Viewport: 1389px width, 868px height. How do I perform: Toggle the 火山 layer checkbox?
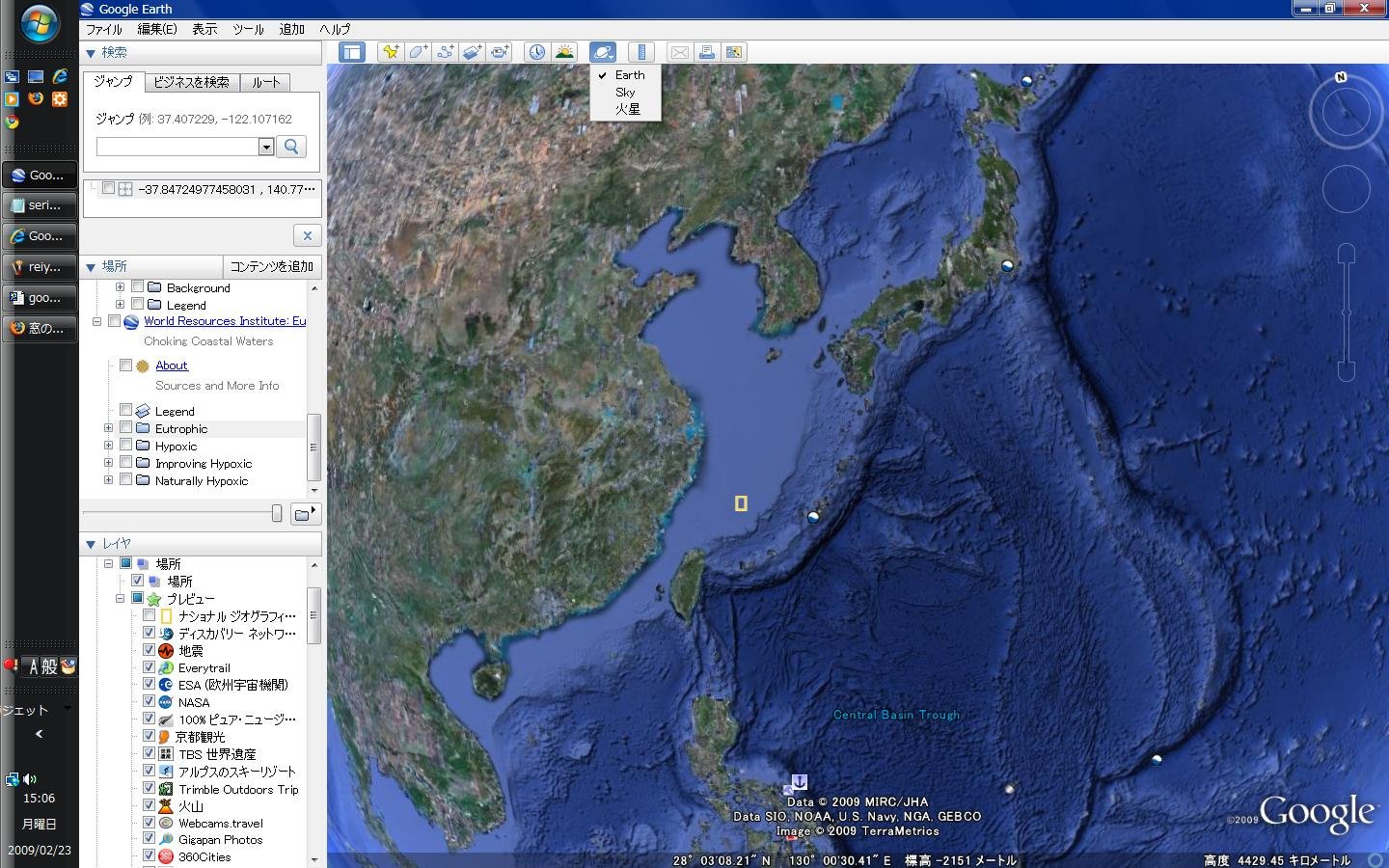click(x=149, y=805)
